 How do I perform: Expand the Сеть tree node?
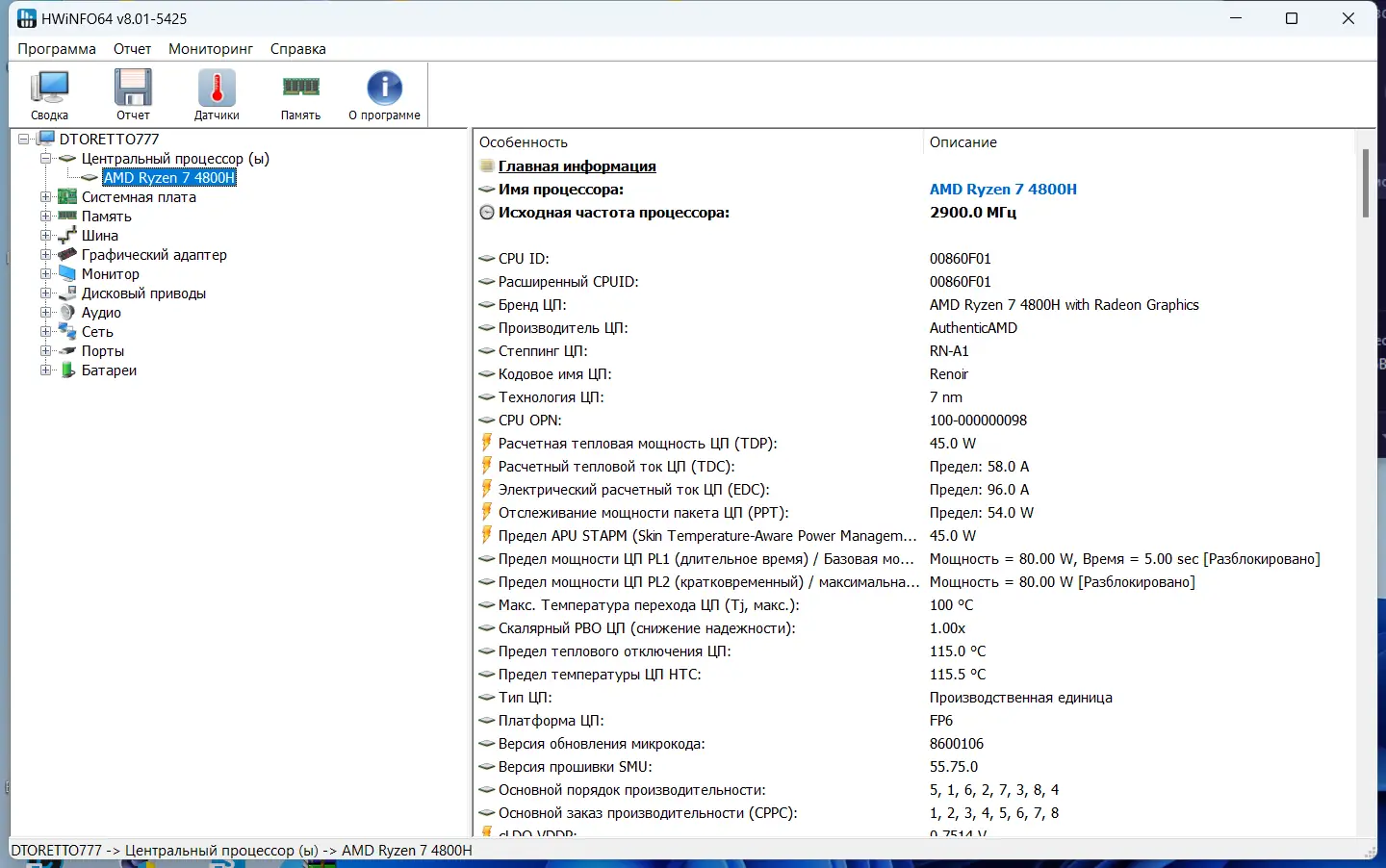point(45,331)
